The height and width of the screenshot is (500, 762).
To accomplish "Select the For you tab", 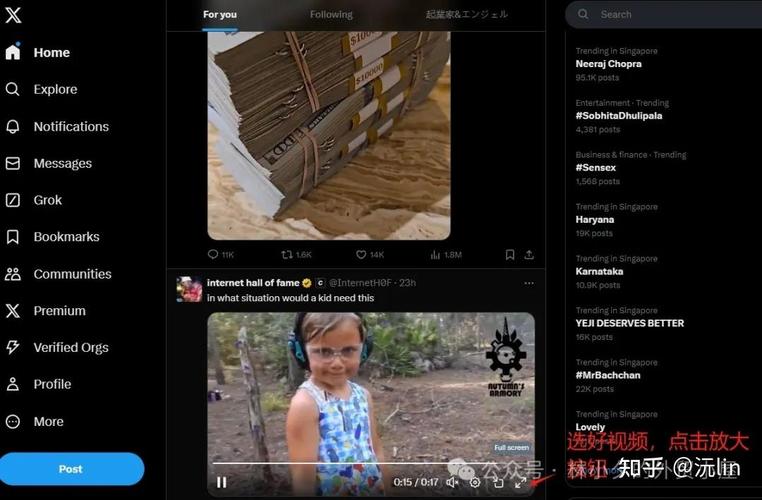I will click(220, 15).
